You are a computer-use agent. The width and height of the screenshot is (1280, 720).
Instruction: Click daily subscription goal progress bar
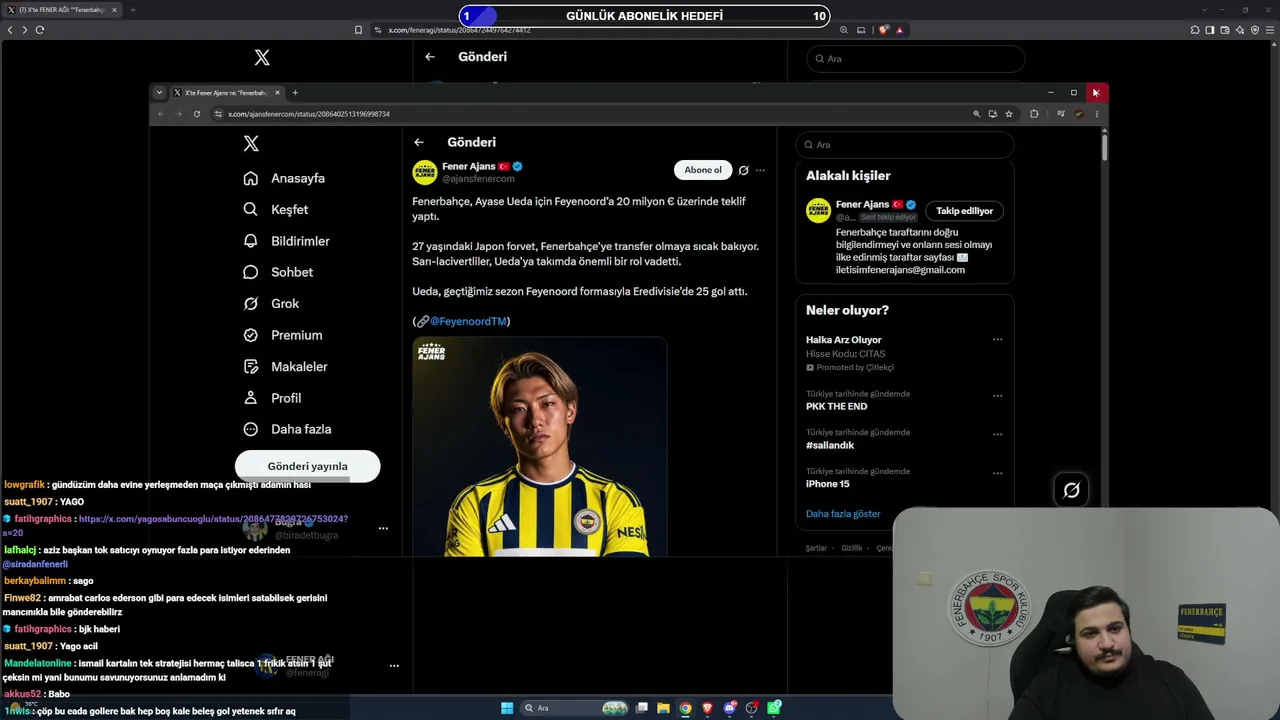point(644,16)
